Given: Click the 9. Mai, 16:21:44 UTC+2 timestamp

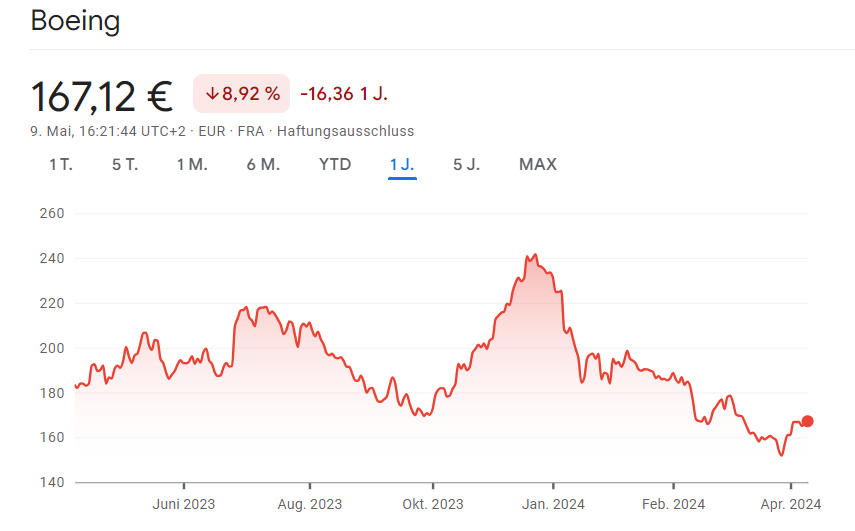Looking at the screenshot, I should point(108,131).
